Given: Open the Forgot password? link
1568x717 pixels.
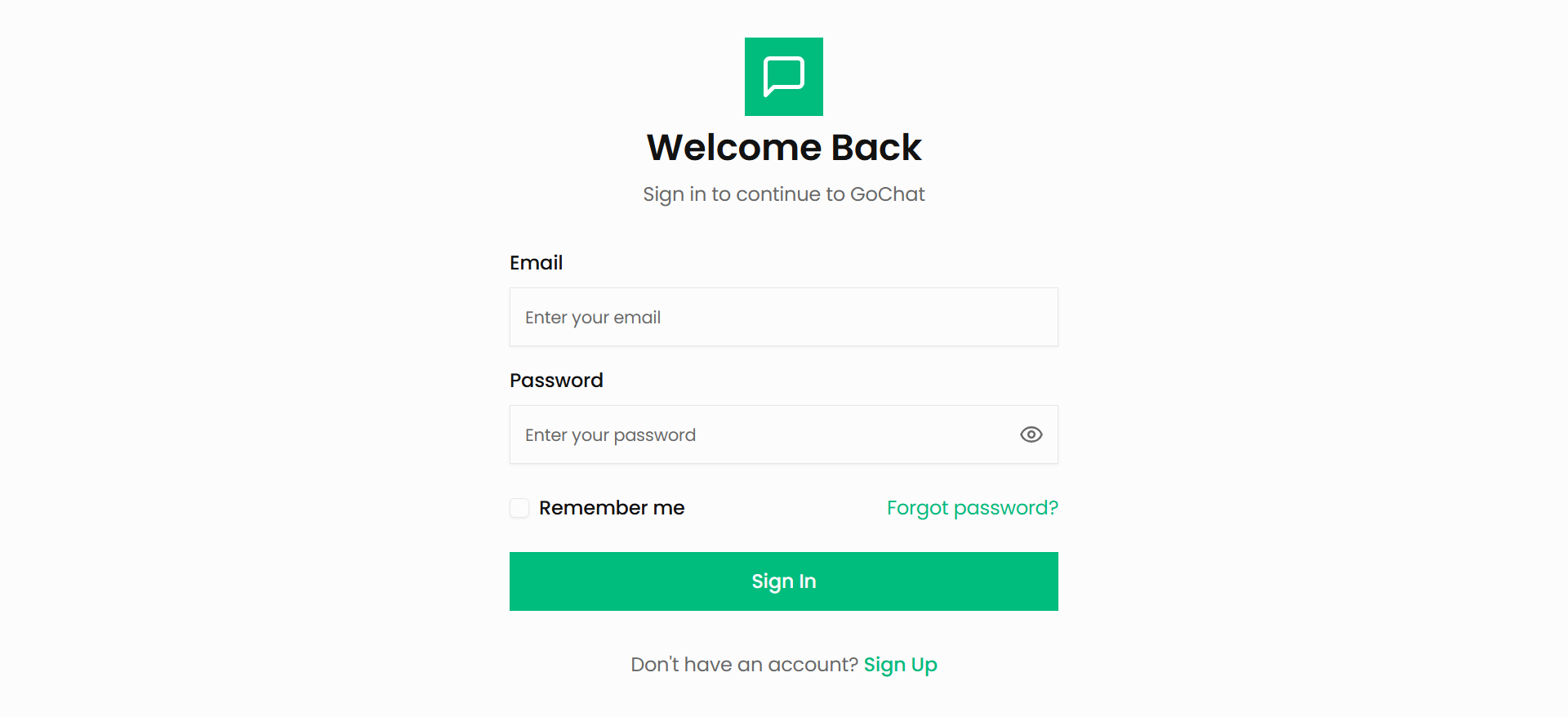Looking at the screenshot, I should pos(972,508).
